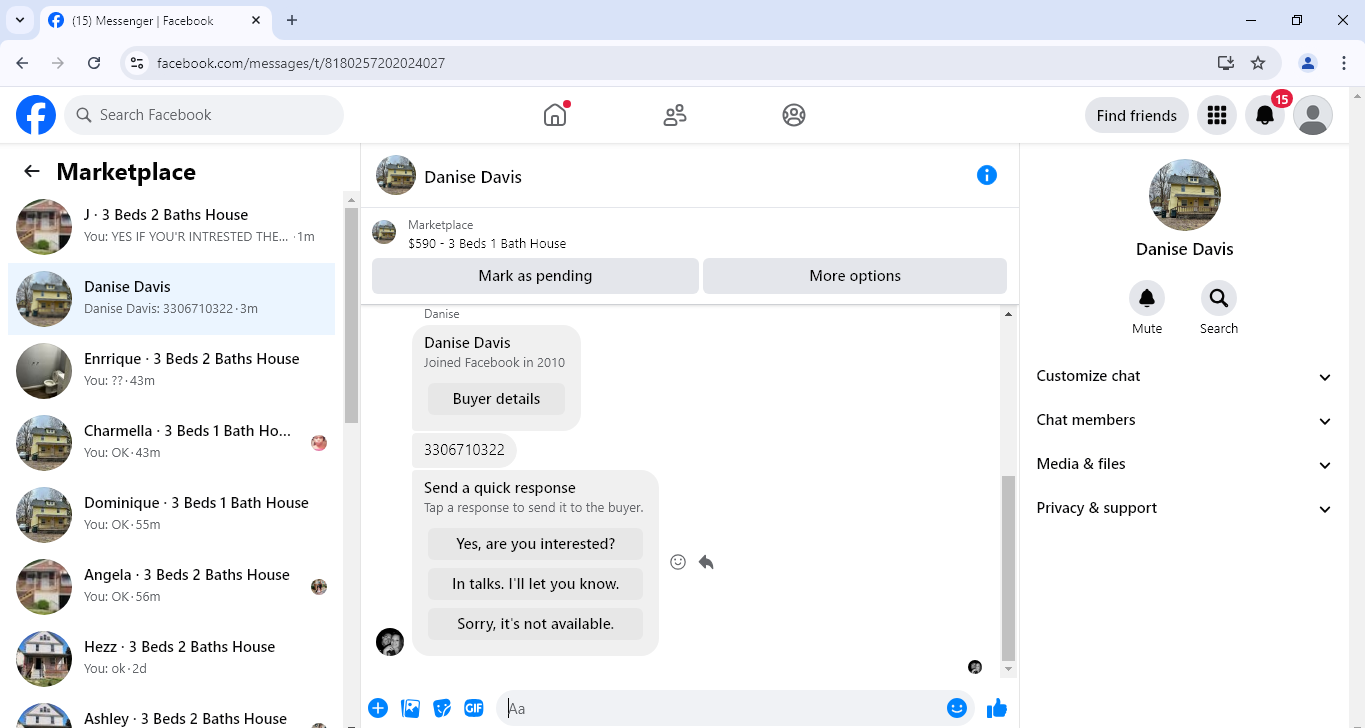Screen dimensions: 1365x728
Task: Open the Ashley · 3 Beds 2 Baths House chat
Action: [x=172, y=714]
